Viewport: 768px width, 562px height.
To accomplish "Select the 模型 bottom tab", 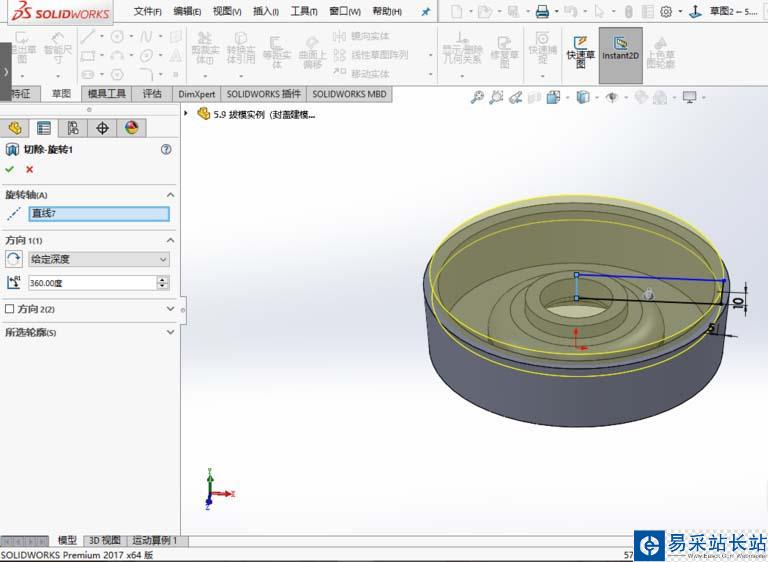I will point(67,540).
